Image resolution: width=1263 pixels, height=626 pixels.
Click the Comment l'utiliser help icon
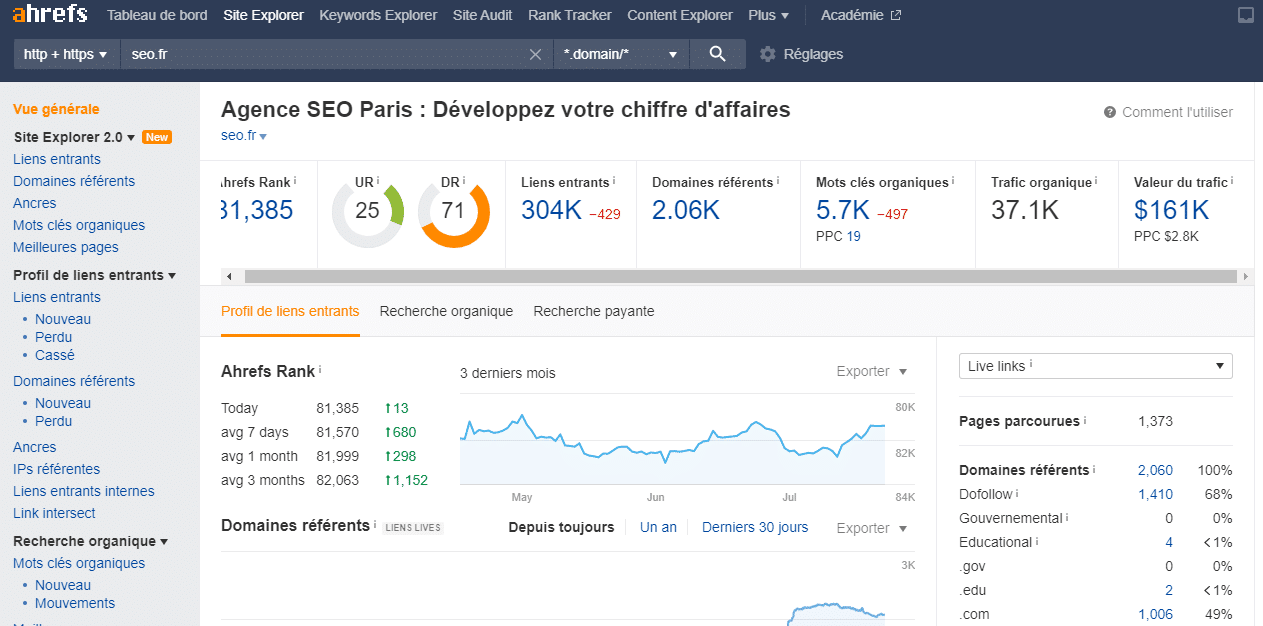1110,112
